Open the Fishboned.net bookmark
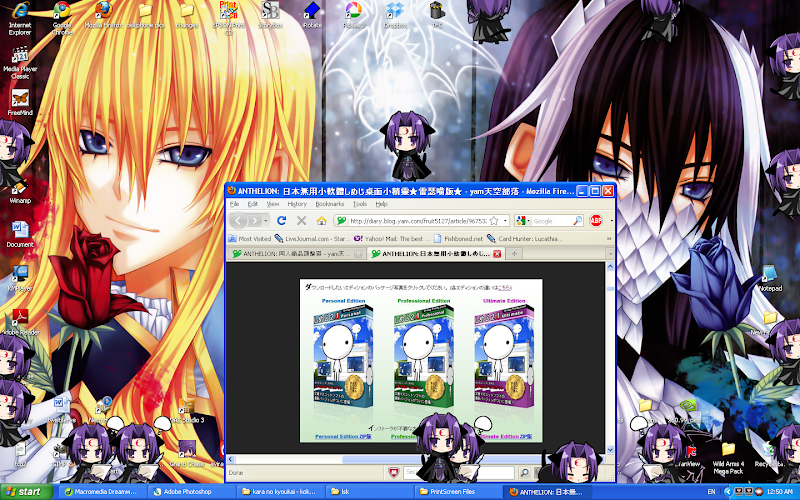The height and width of the screenshot is (500, 800). [458, 238]
